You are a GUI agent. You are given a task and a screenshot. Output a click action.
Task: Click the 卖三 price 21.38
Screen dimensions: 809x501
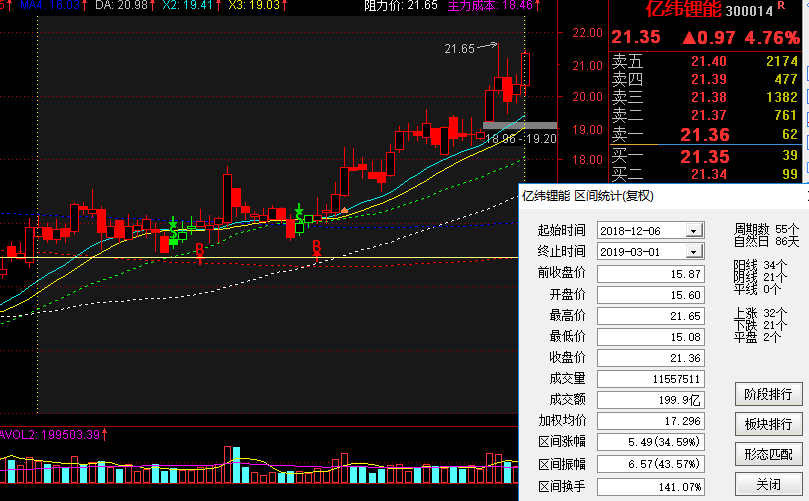click(708, 97)
